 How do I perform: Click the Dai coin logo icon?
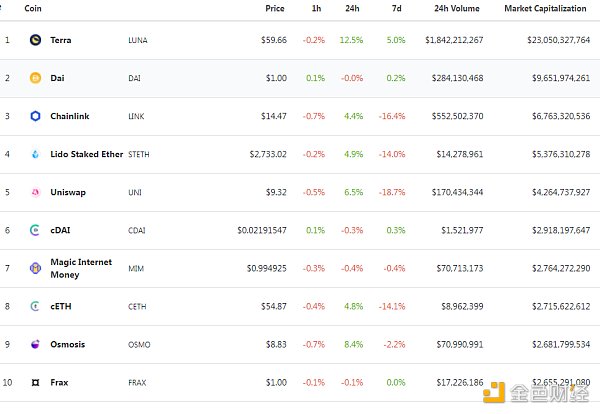[35, 78]
